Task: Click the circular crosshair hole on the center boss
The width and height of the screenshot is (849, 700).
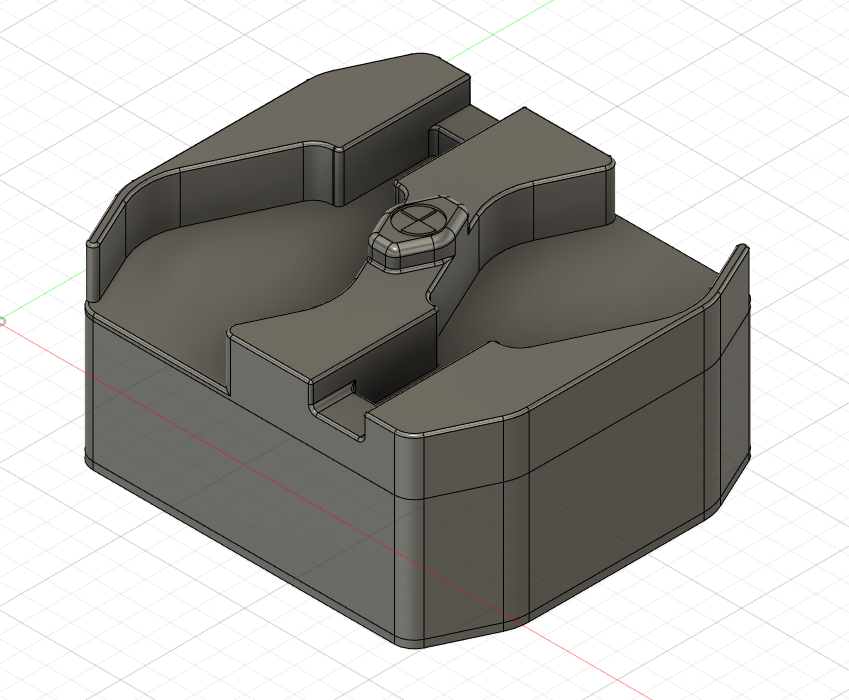Action: (419, 218)
